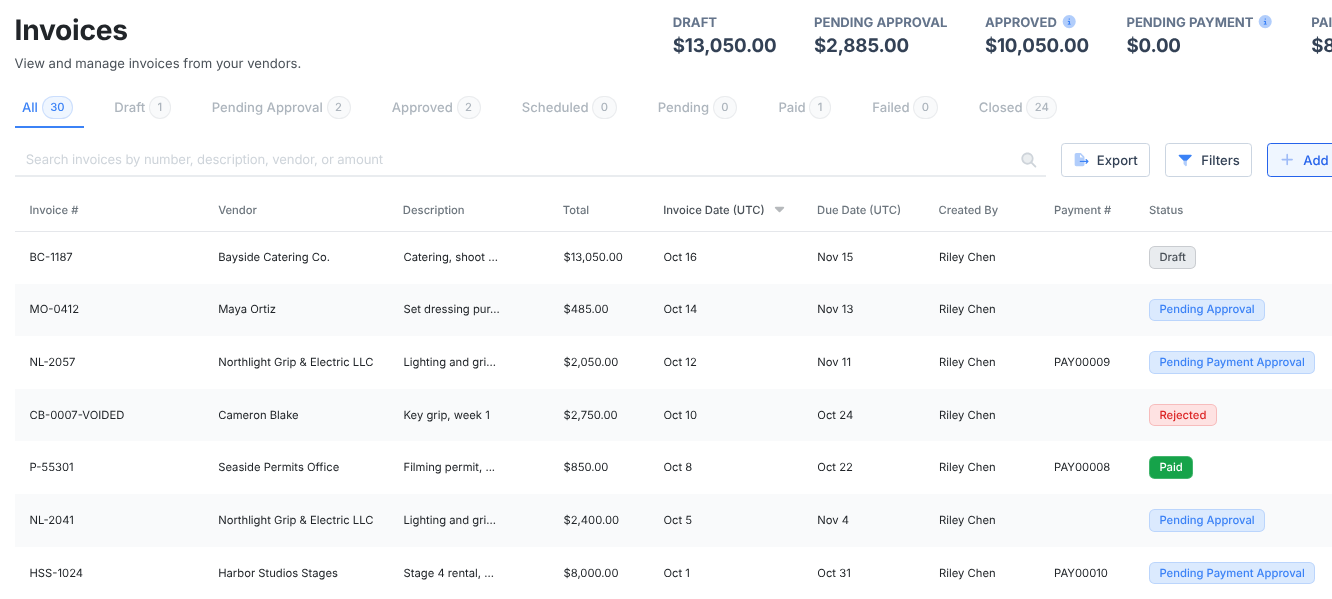Click the Add button
Viewport: 1332px width, 599px height.
1300,160
